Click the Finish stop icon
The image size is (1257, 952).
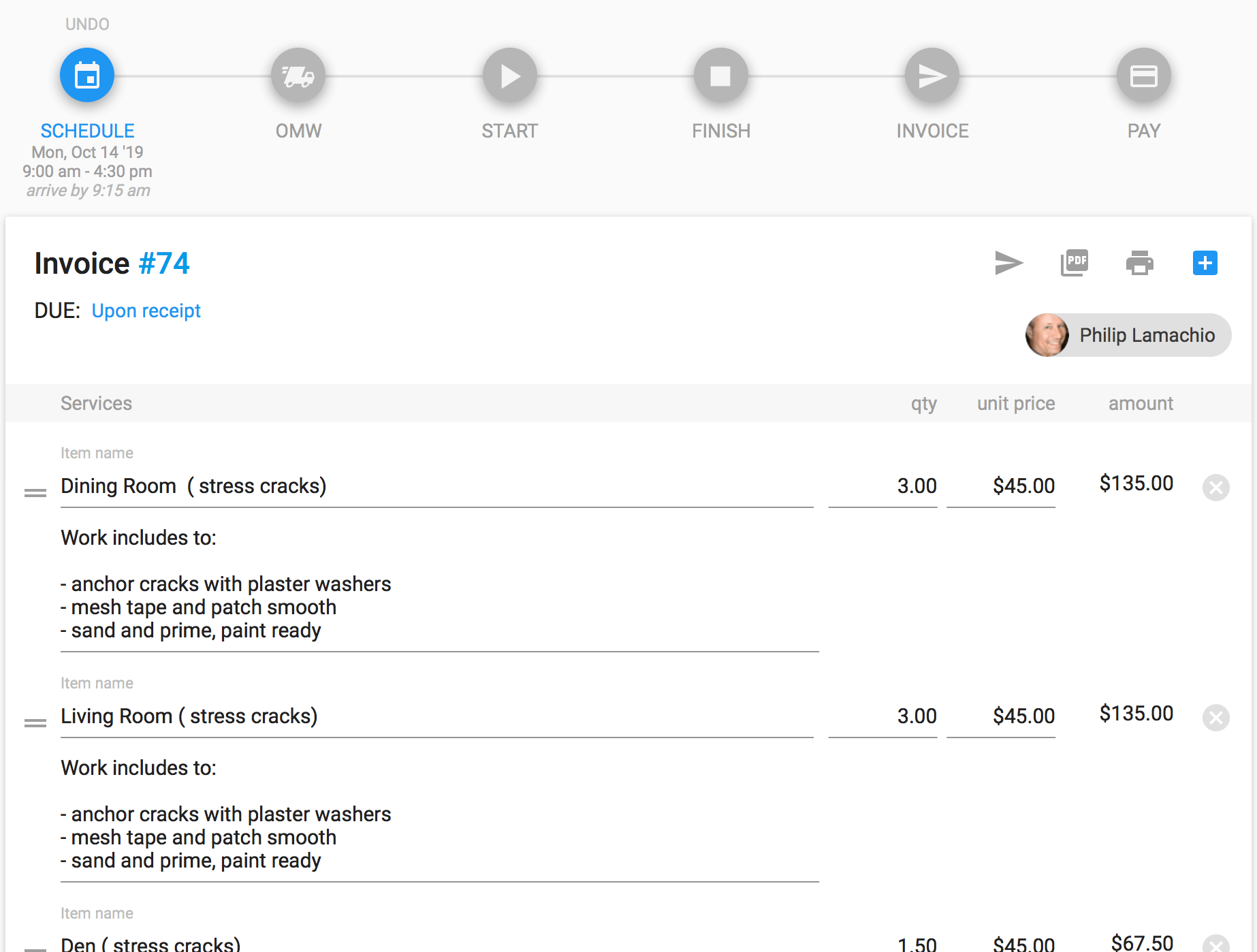point(721,75)
